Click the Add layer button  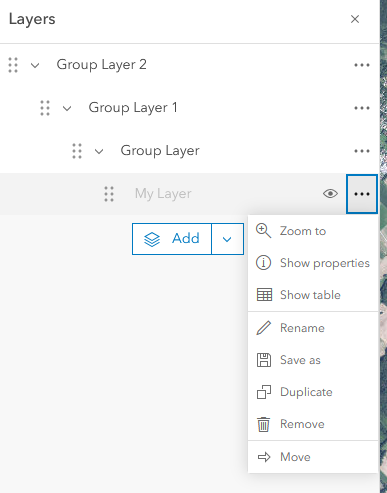tap(172, 239)
